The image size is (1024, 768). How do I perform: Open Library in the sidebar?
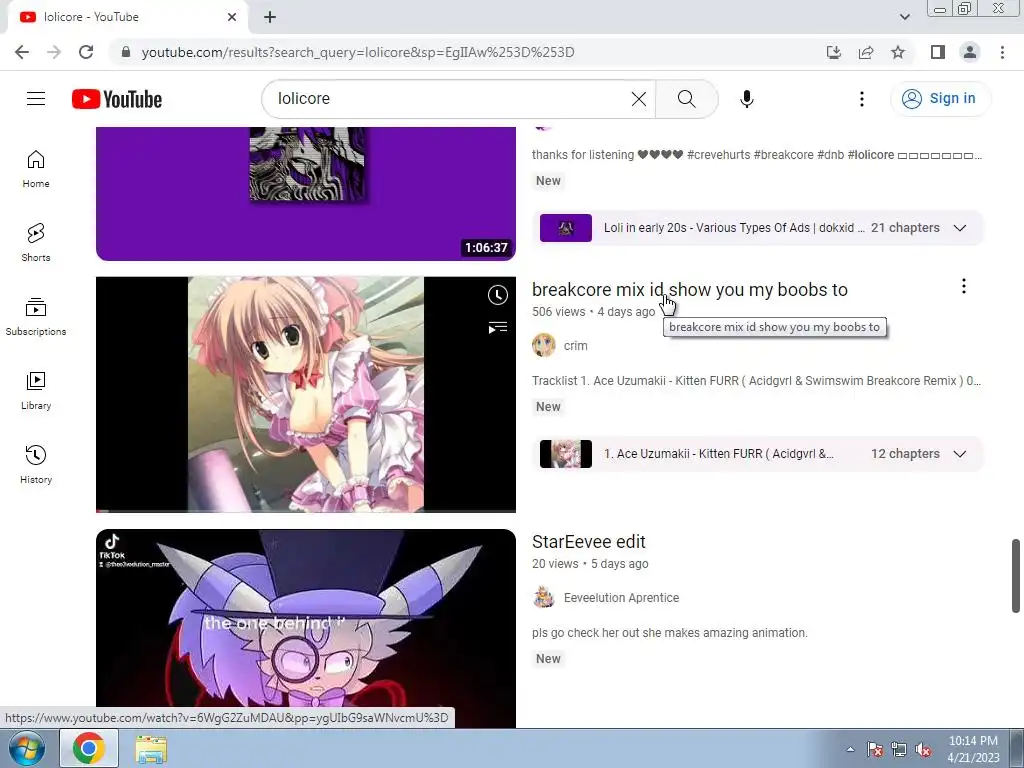[x=36, y=391]
